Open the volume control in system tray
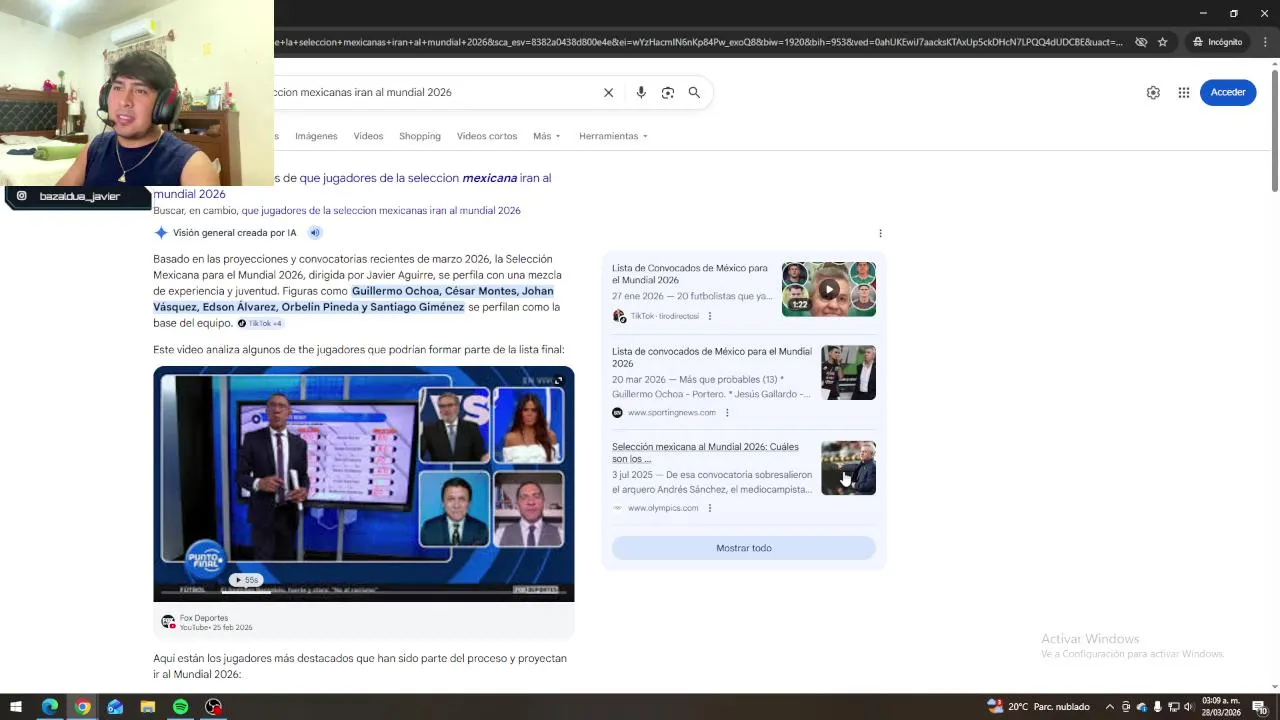The image size is (1280, 720). tap(1188, 707)
